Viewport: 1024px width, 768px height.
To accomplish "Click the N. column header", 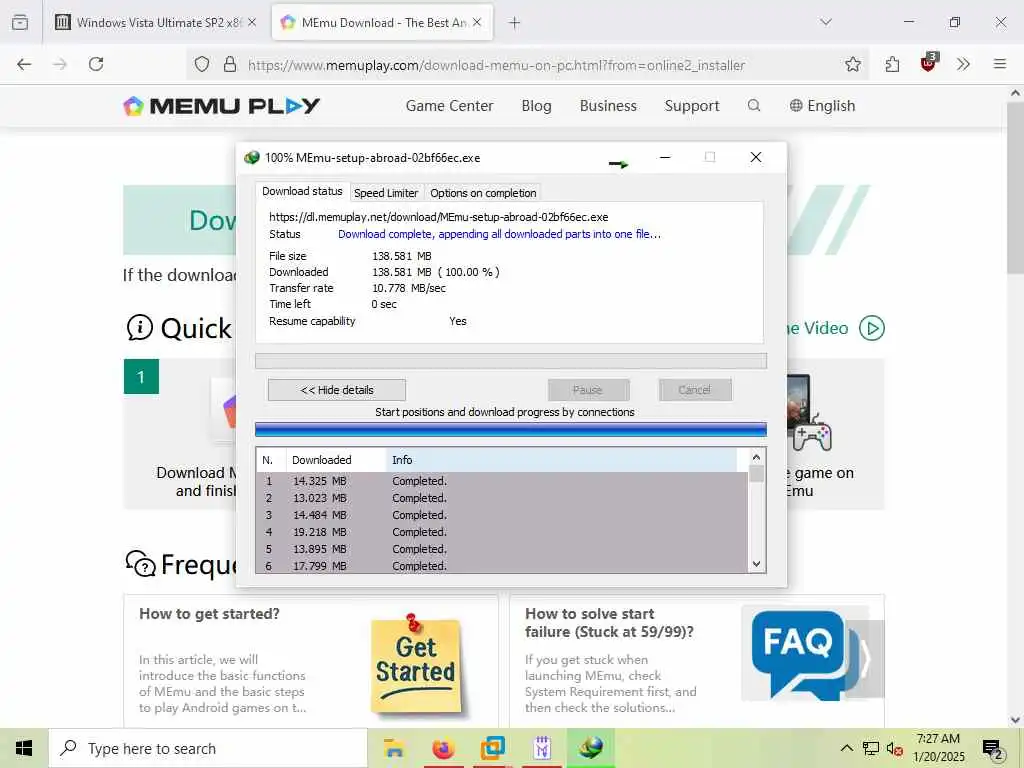I will click(270, 460).
